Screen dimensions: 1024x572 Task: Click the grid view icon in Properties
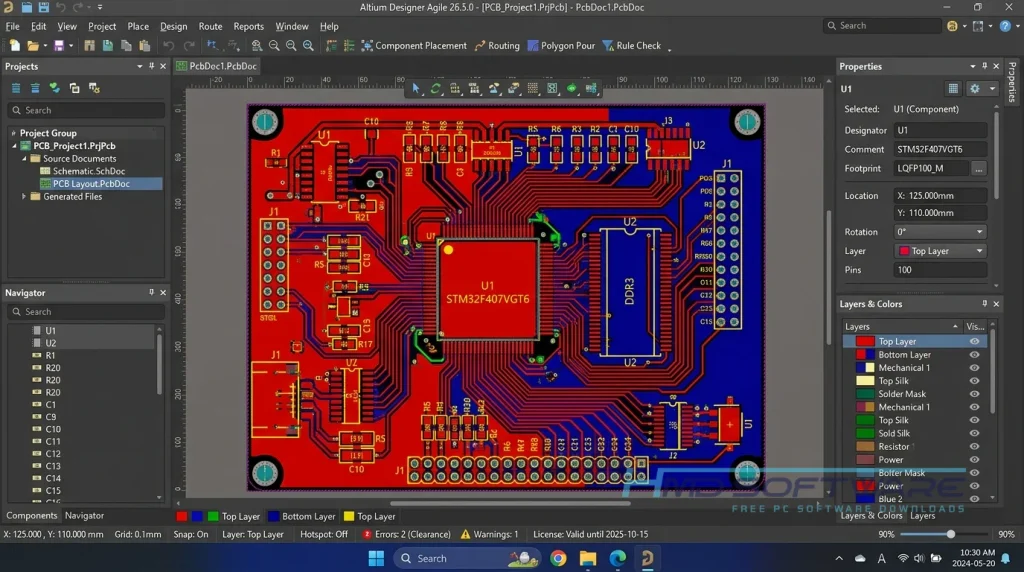point(953,88)
